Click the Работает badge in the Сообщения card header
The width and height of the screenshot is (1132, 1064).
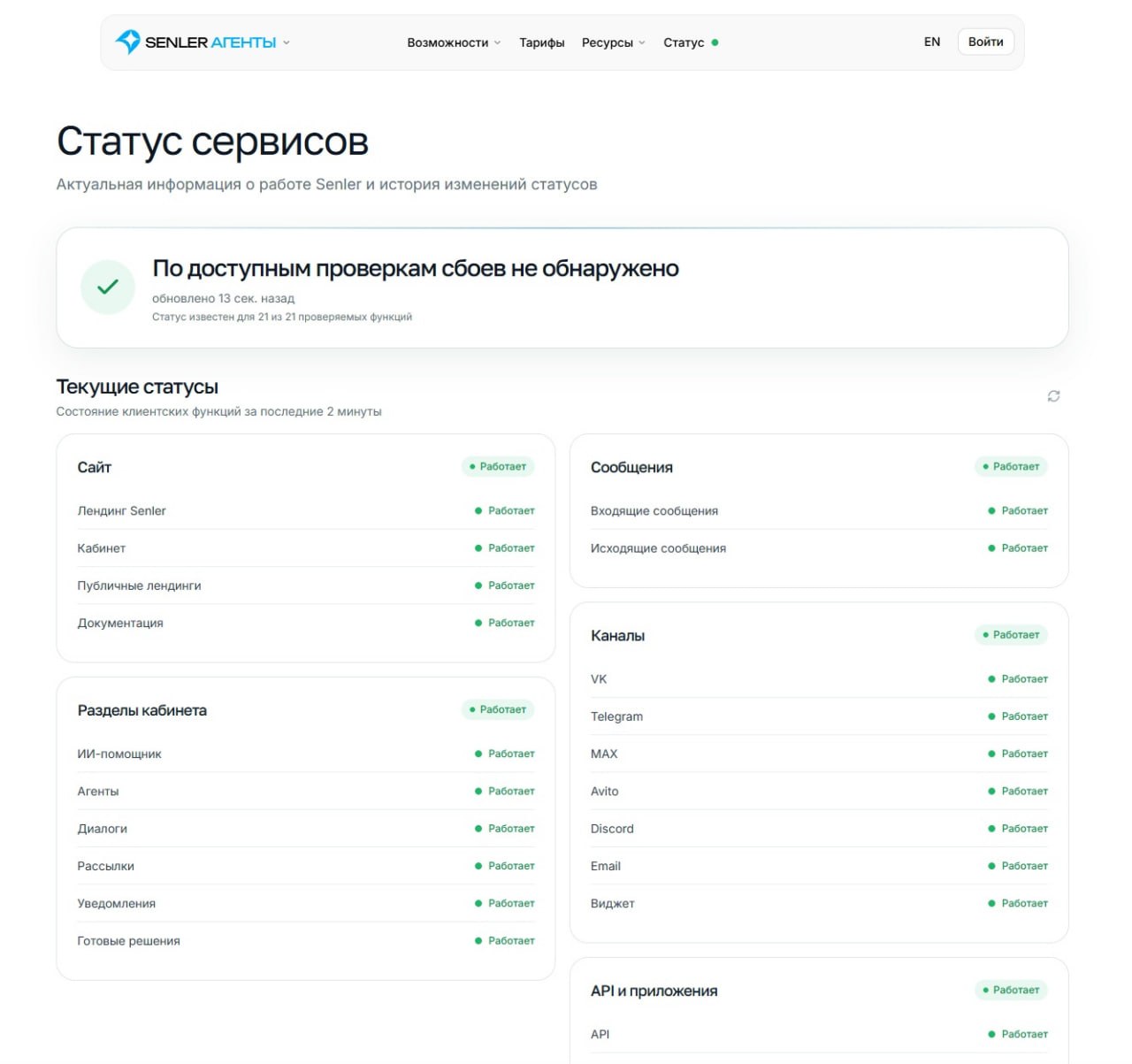(x=1011, y=466)
